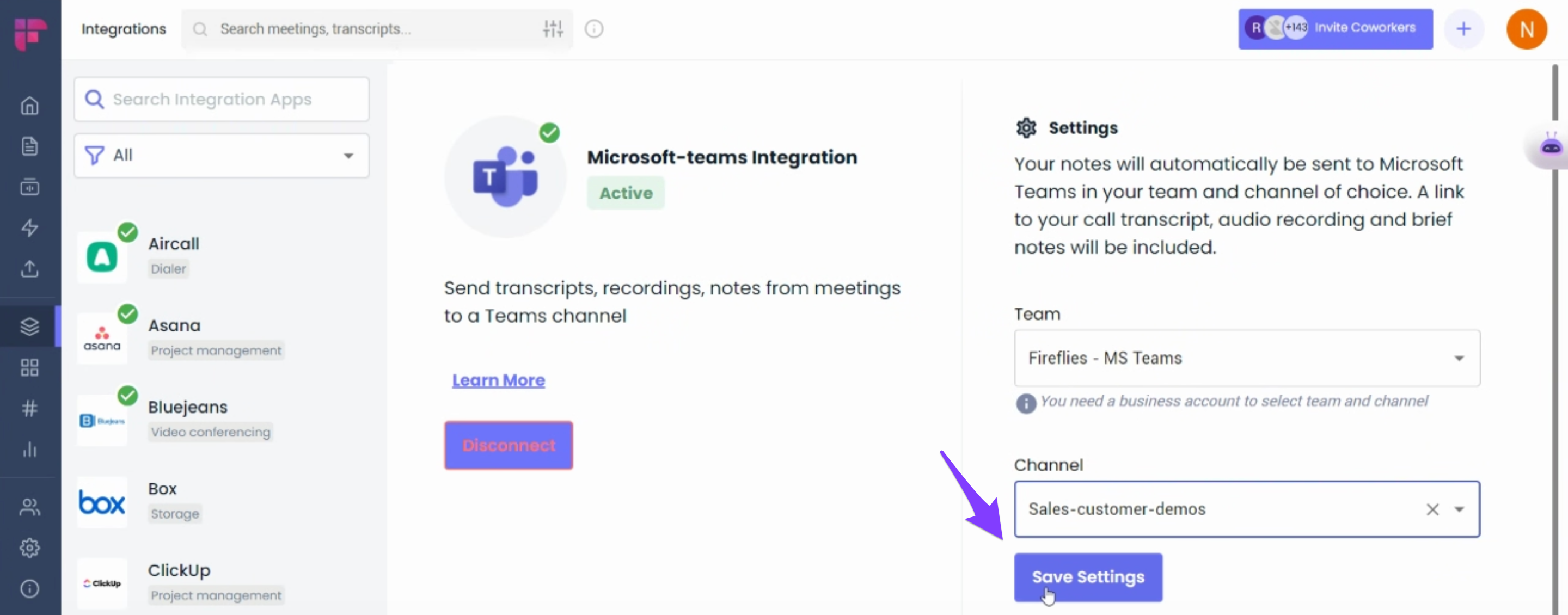
Task: Open the N user profile avatar
Action: [x=1527, y=29]
